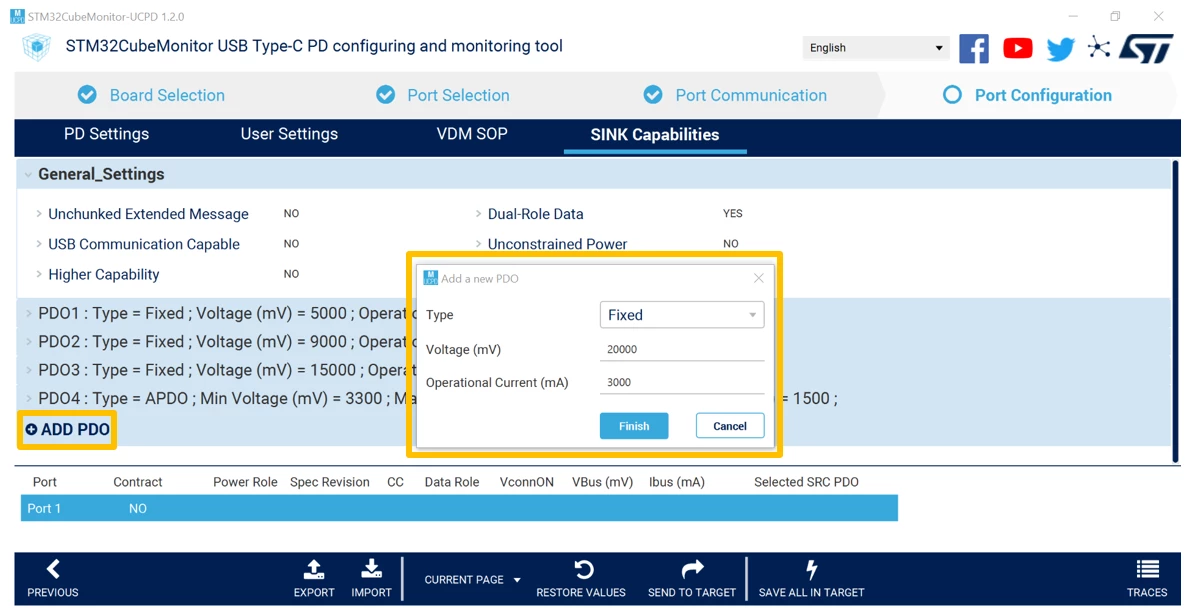Go to Port Communication step
This screenshot has width=1187, height=613.
[735, 95]
